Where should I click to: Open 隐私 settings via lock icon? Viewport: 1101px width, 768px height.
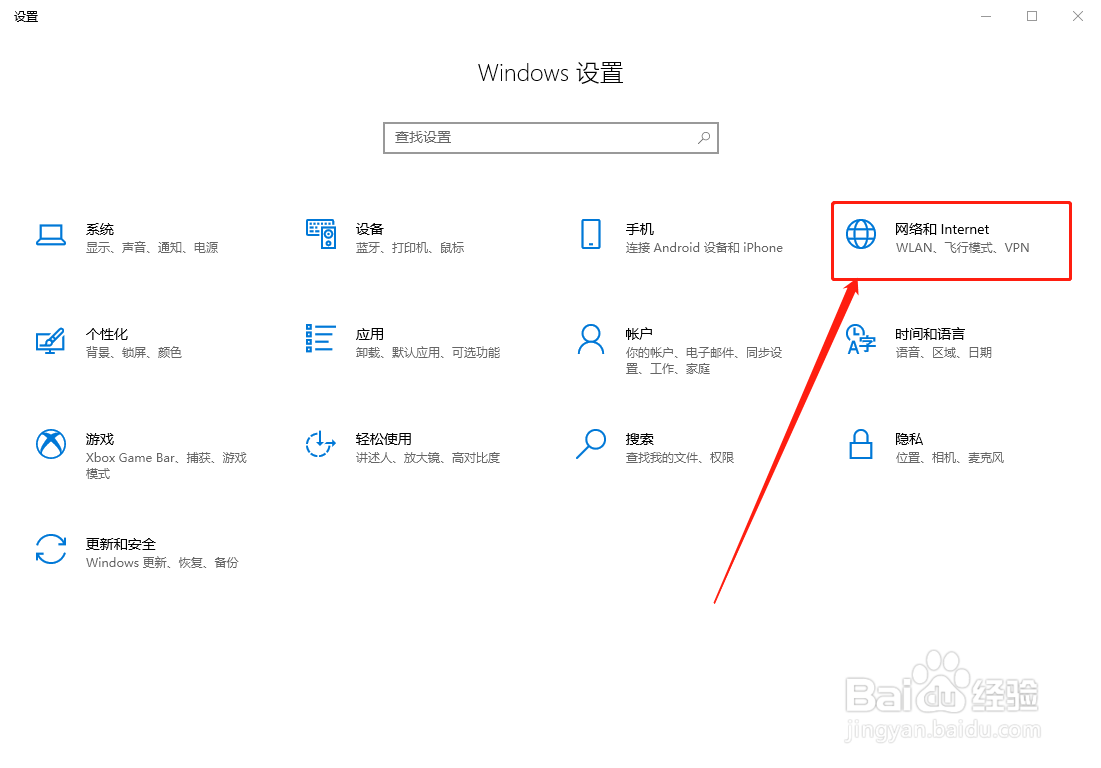tap(860, 446)
